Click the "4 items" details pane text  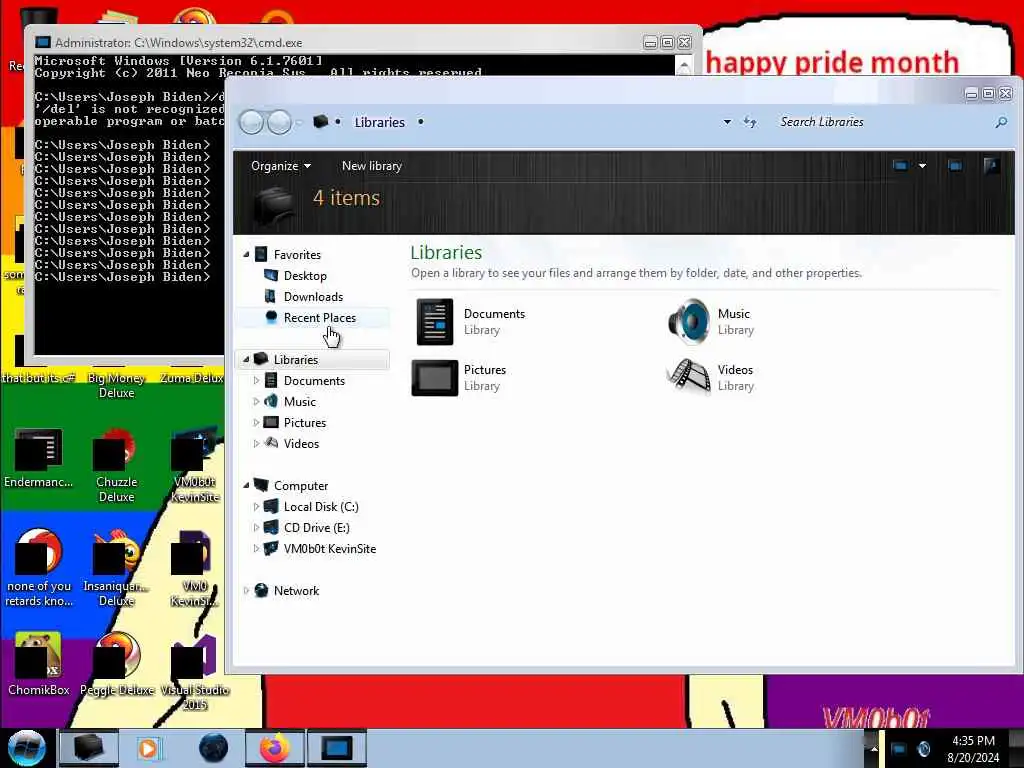click(x=346, y=198)
